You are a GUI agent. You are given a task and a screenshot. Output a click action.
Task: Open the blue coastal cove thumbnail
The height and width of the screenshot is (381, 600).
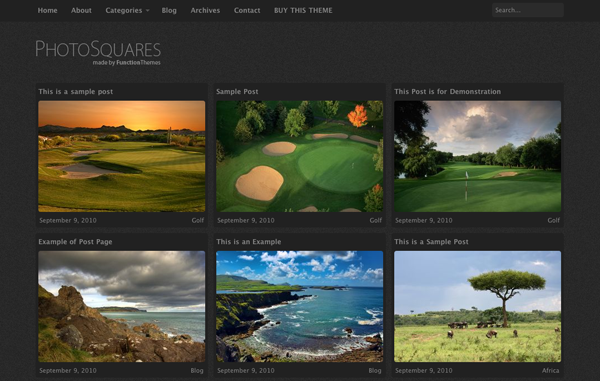point(300,306)
